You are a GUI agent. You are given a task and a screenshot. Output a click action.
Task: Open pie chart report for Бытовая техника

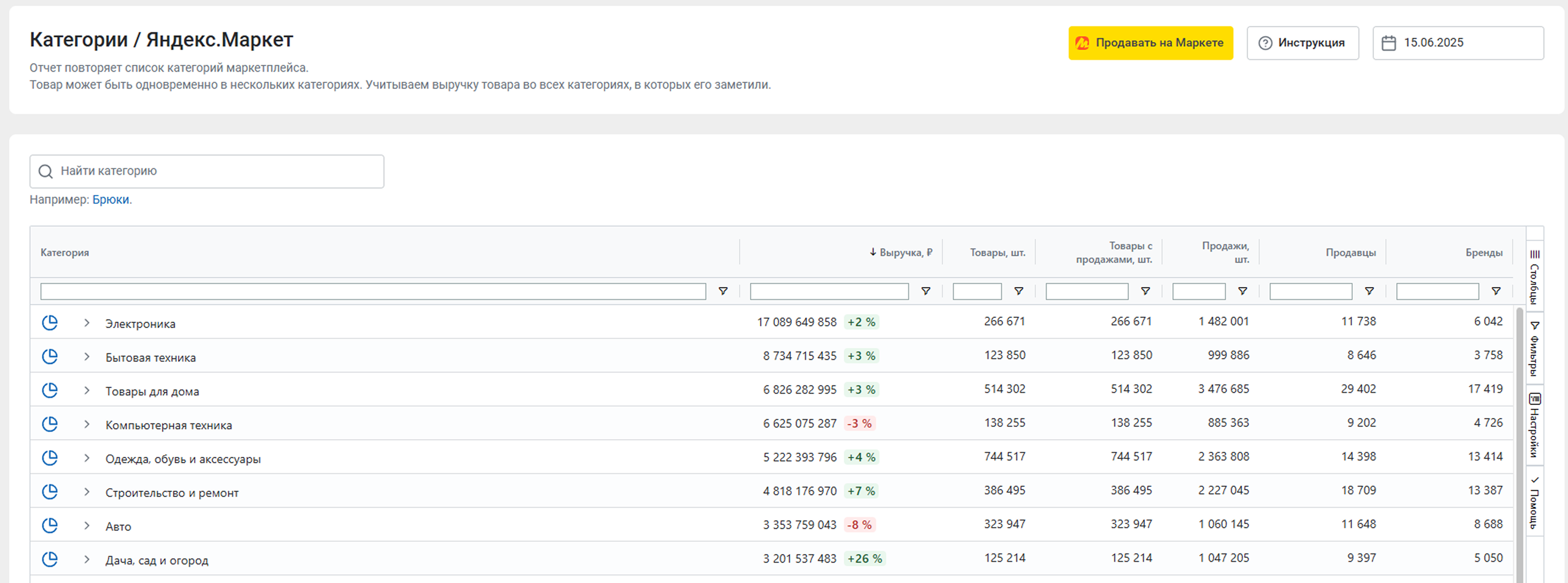(x=50, y=357)
